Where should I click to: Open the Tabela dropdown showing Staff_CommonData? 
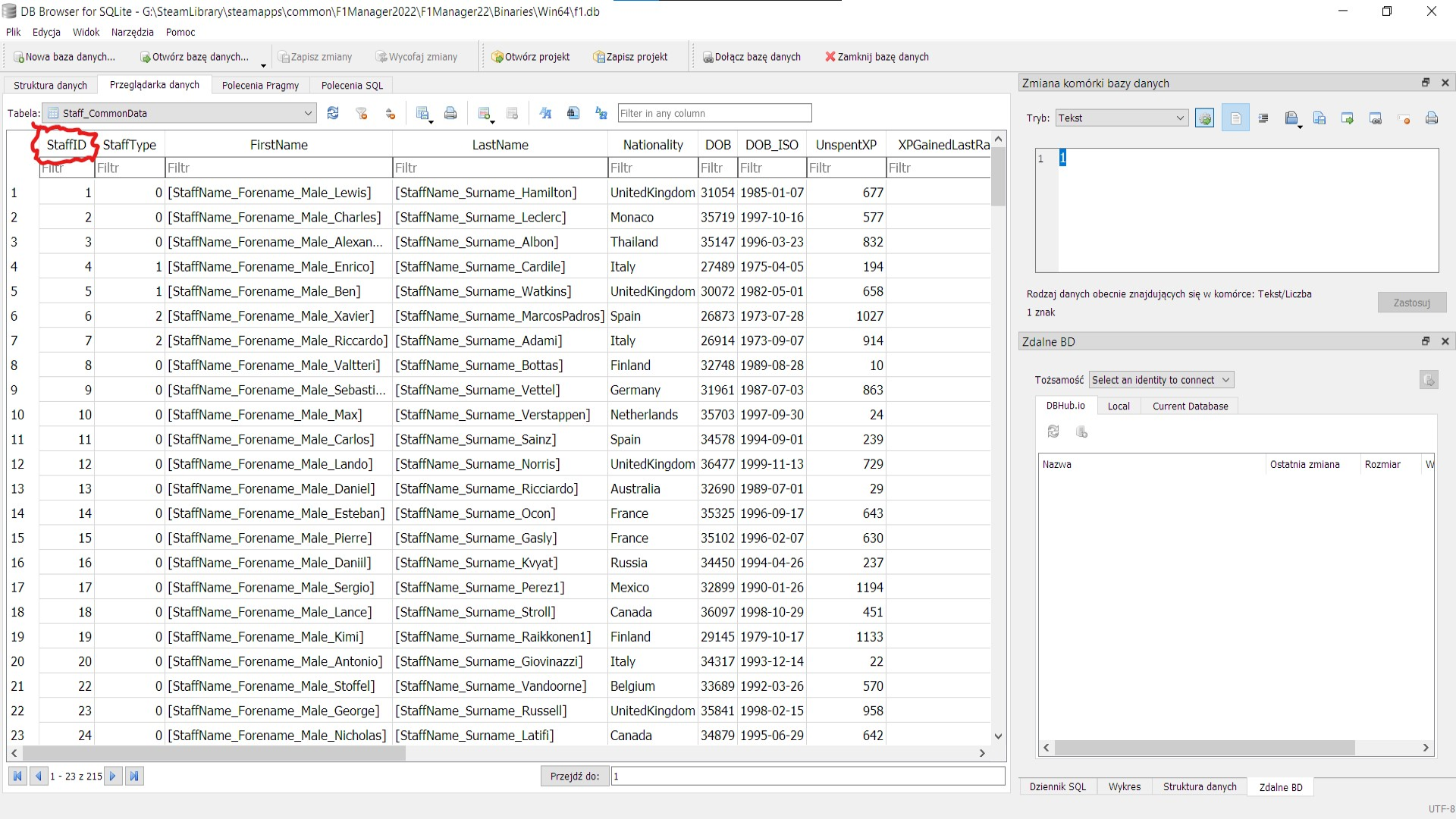[x=179, y=114]
